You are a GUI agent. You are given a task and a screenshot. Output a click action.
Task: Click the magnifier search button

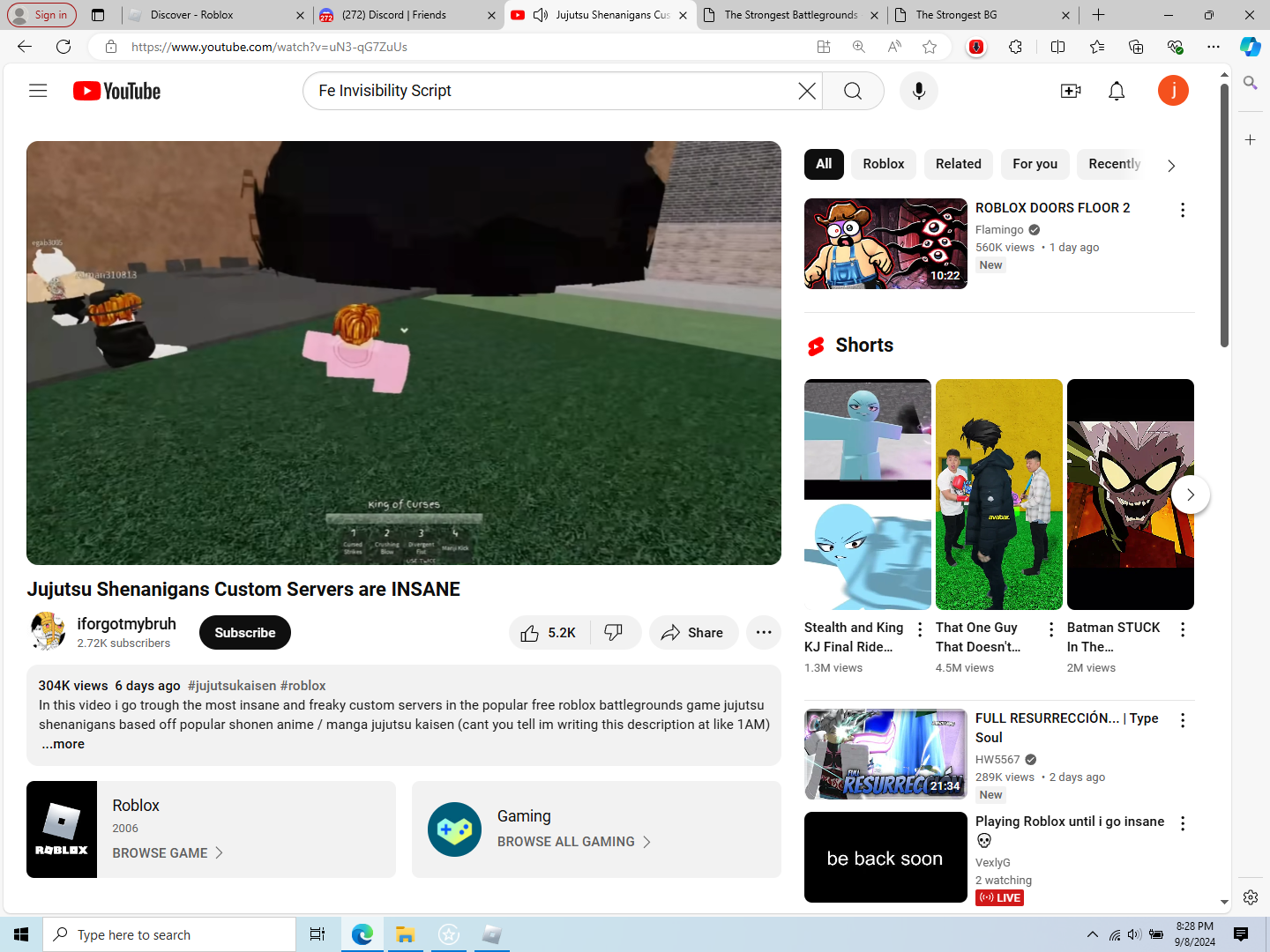pos(853,91)
